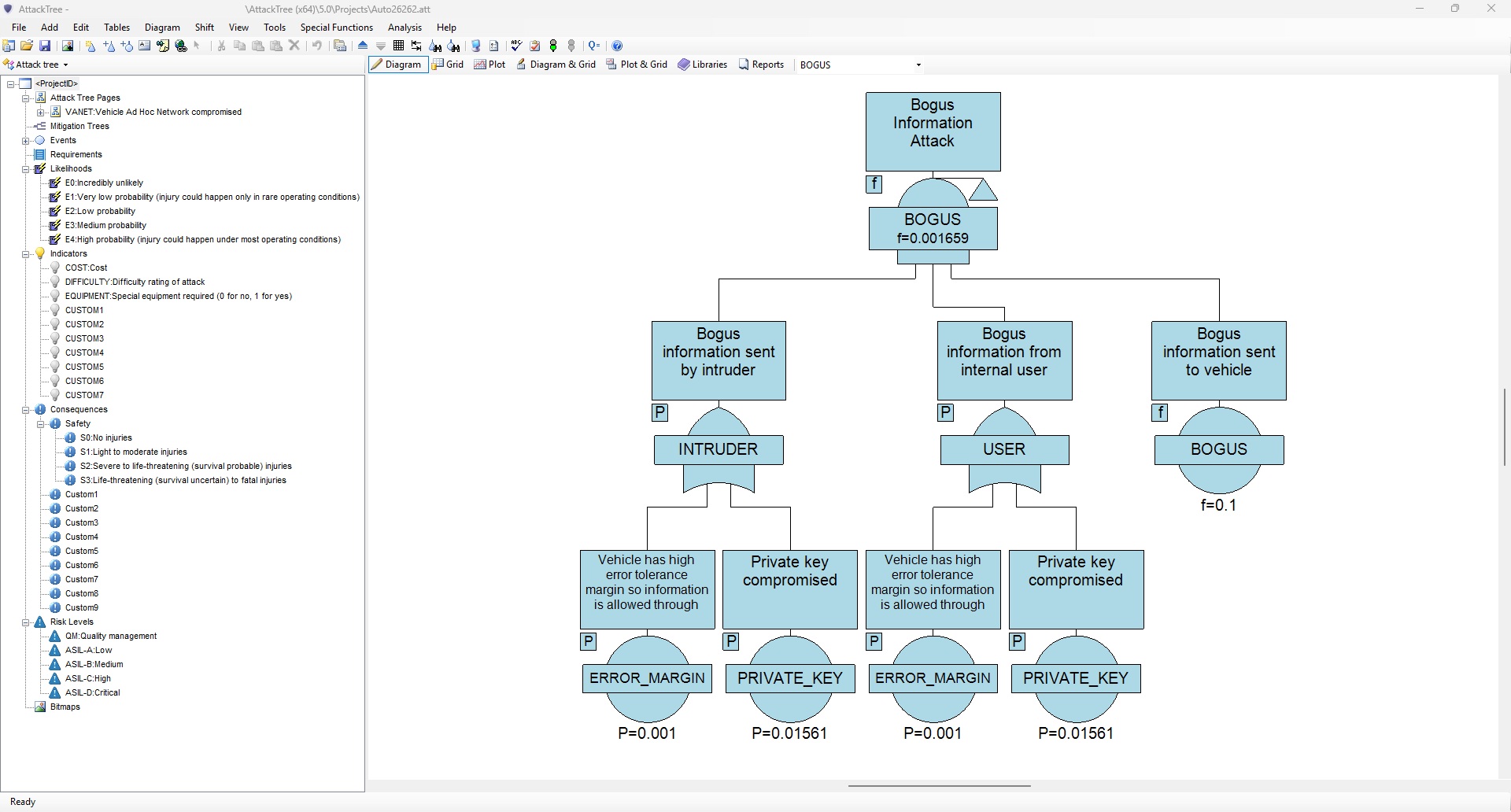Screen dimensions: 1511x812
Task: Click the spell check ABC icon
Action: tap(516, 46)
